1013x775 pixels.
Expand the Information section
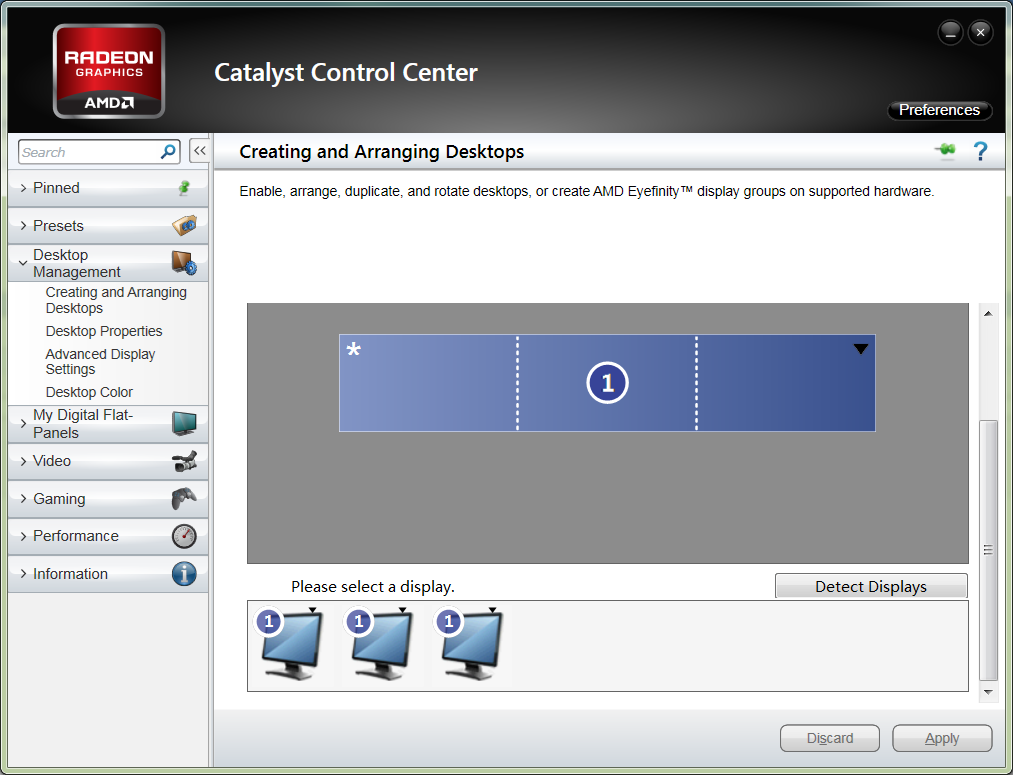point(108,574)
